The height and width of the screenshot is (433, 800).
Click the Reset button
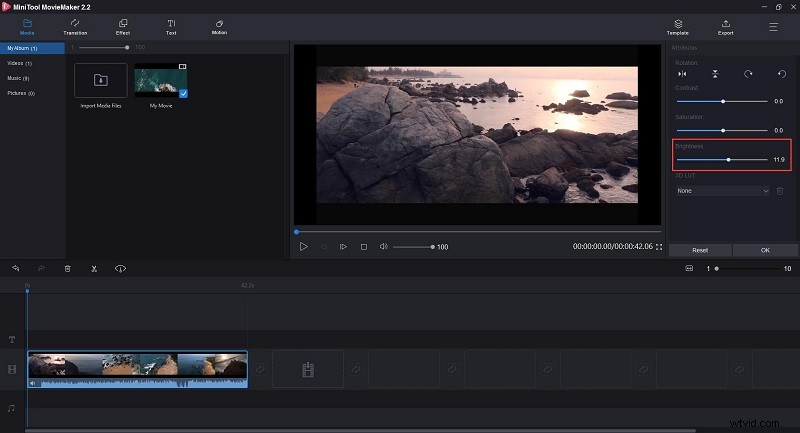pyautogui.click(x=700, y=250)
